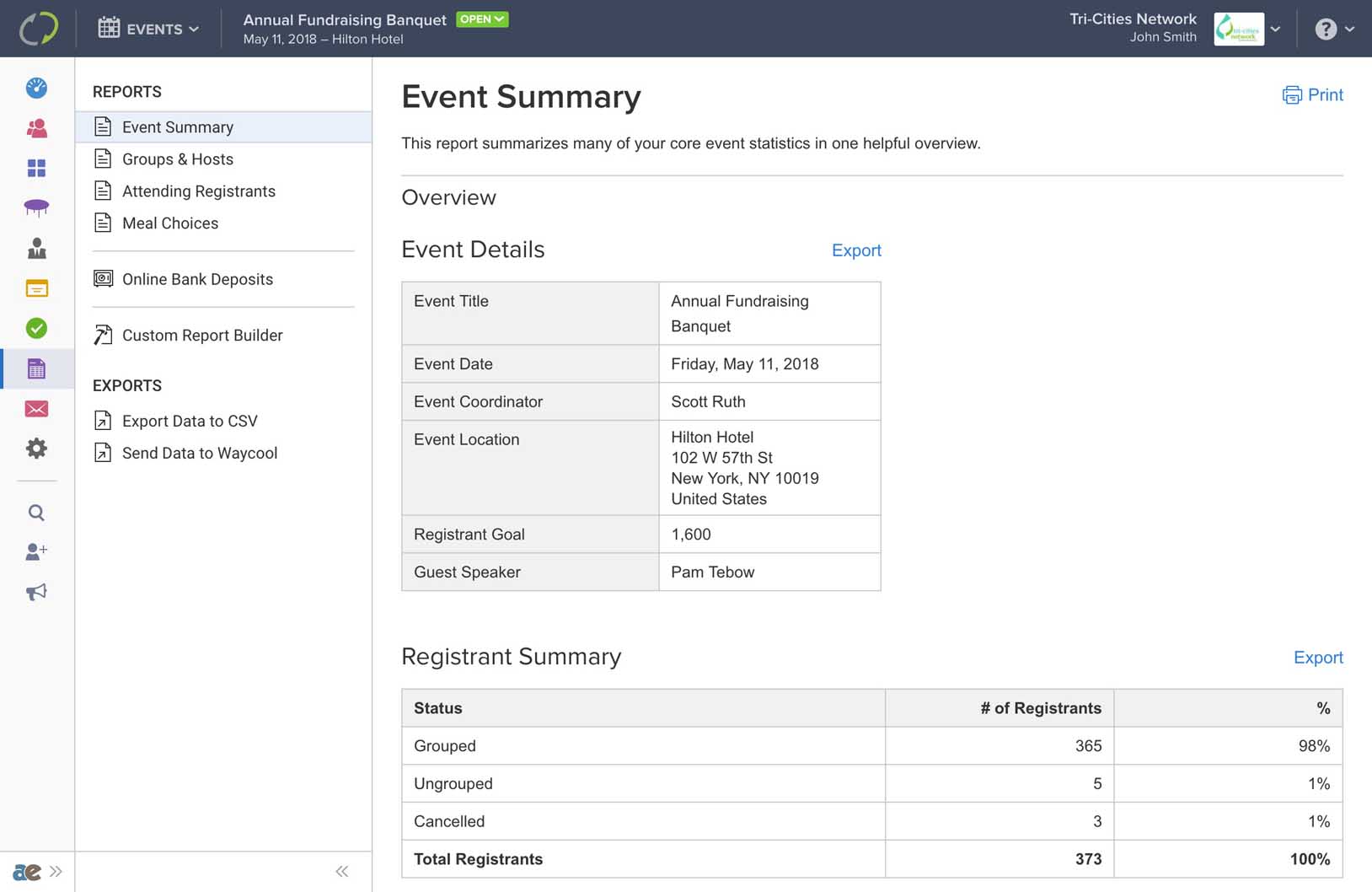Screen dimensions: 1372x892
Task: Click the Total Registrants row label
Action: (x=478, y=859)
